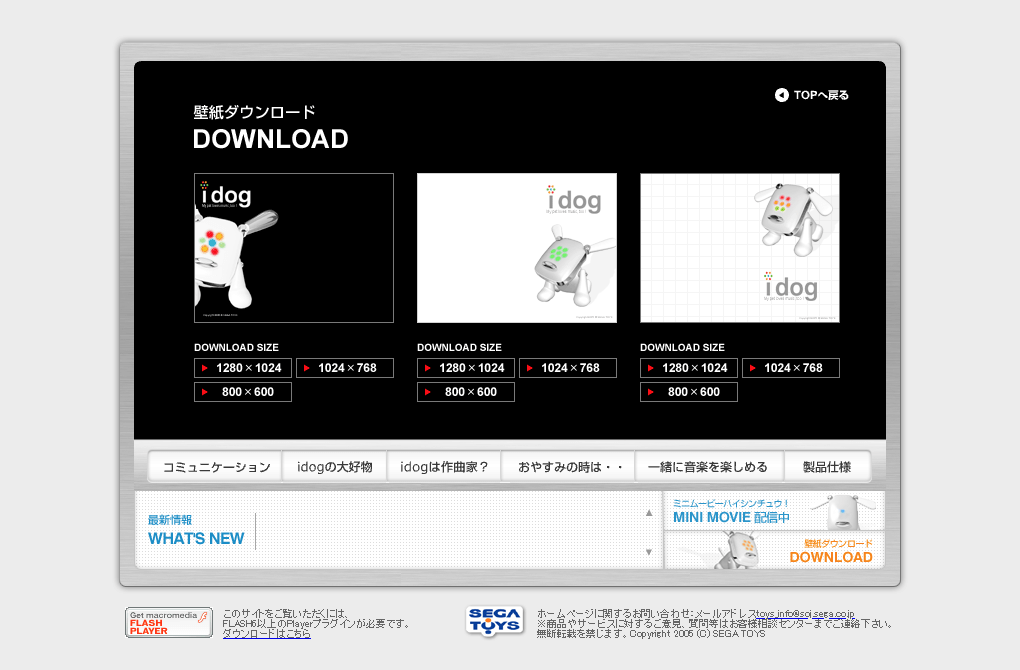Click the 壁紙ダウンロード heading text
Screen dimensions: 1020x670
click(x=254, y=112)
